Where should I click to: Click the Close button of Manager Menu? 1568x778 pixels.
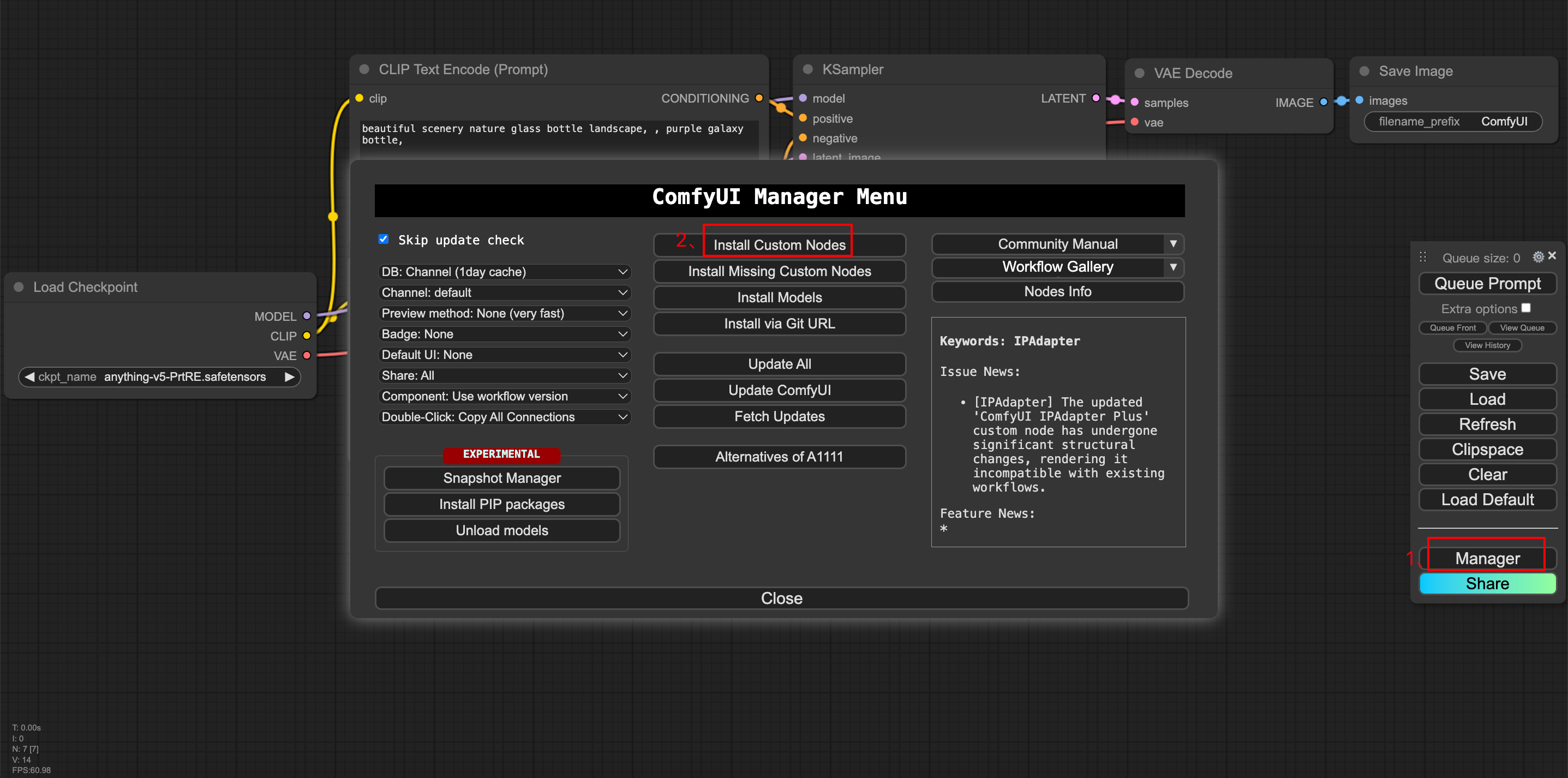[x=781, y=599]
